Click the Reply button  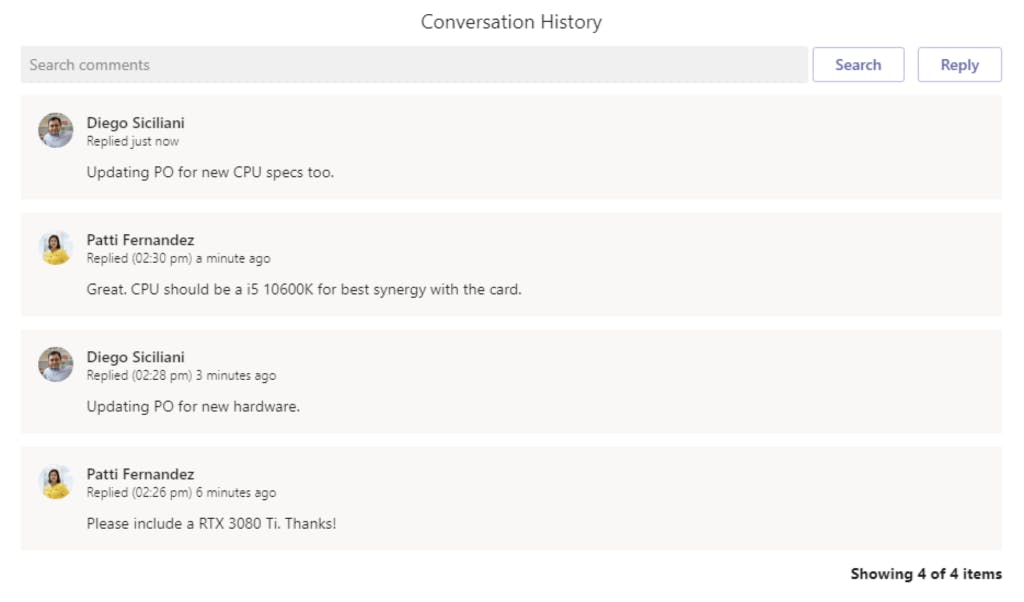pos(959,65)
